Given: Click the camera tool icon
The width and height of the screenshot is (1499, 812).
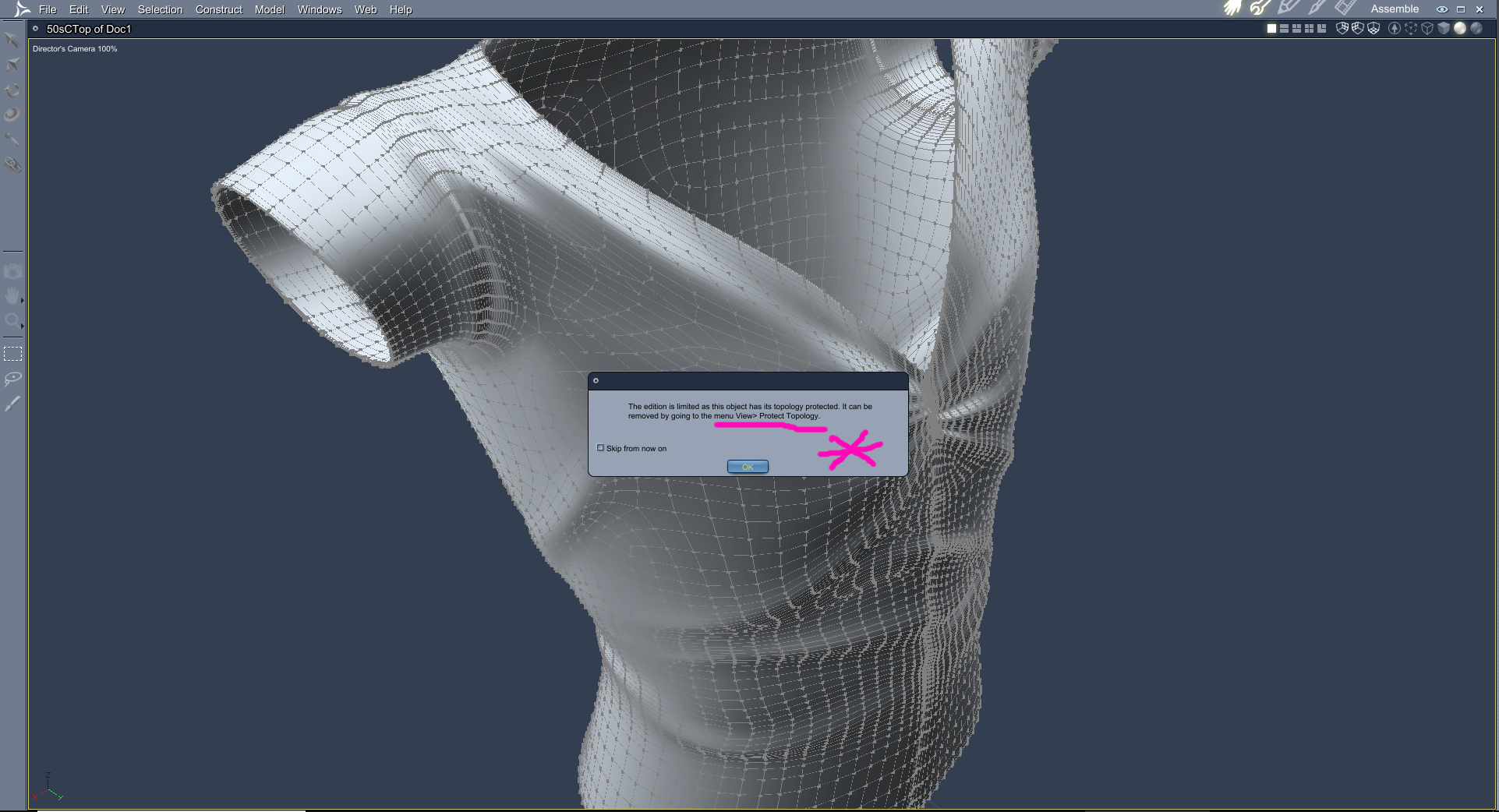Looking at the screenshot, I should click(12, 271).
